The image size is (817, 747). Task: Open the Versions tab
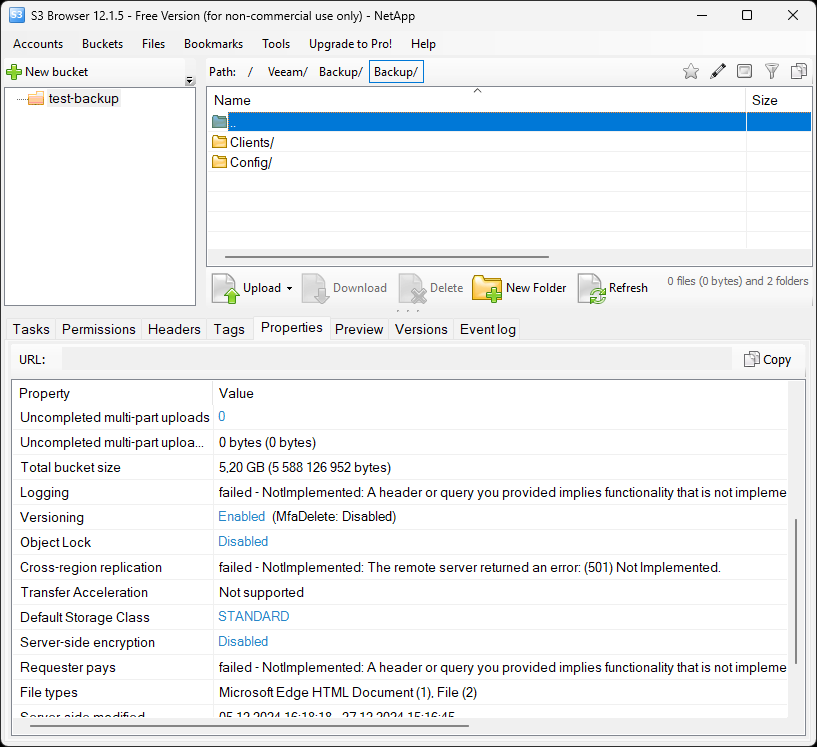click(421, 329)
